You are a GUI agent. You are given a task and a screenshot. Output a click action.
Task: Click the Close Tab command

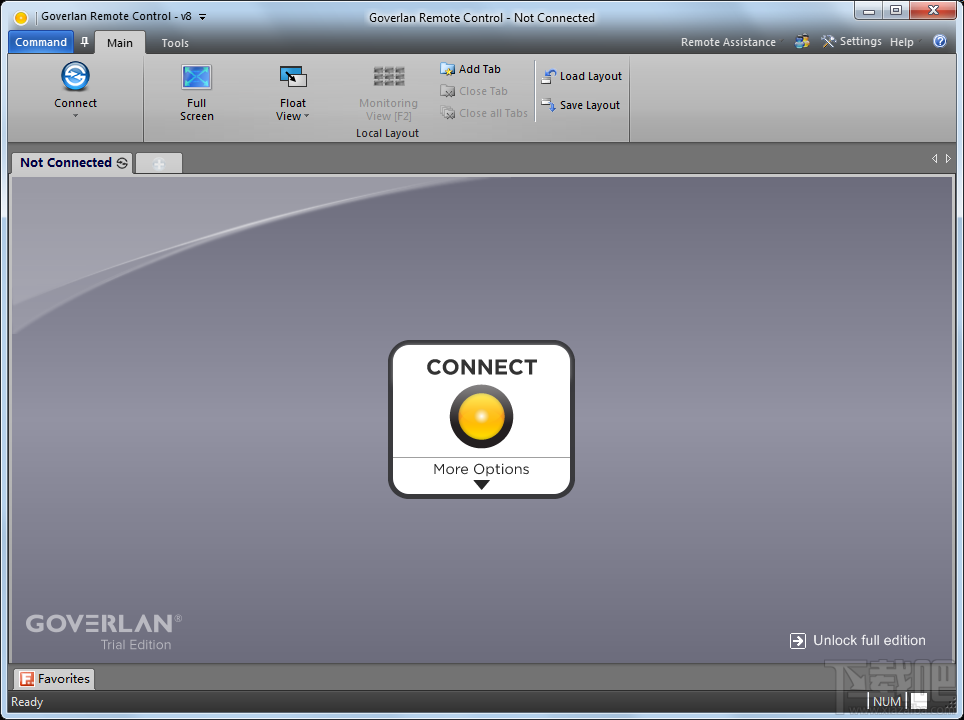click(x=474, y=91)
